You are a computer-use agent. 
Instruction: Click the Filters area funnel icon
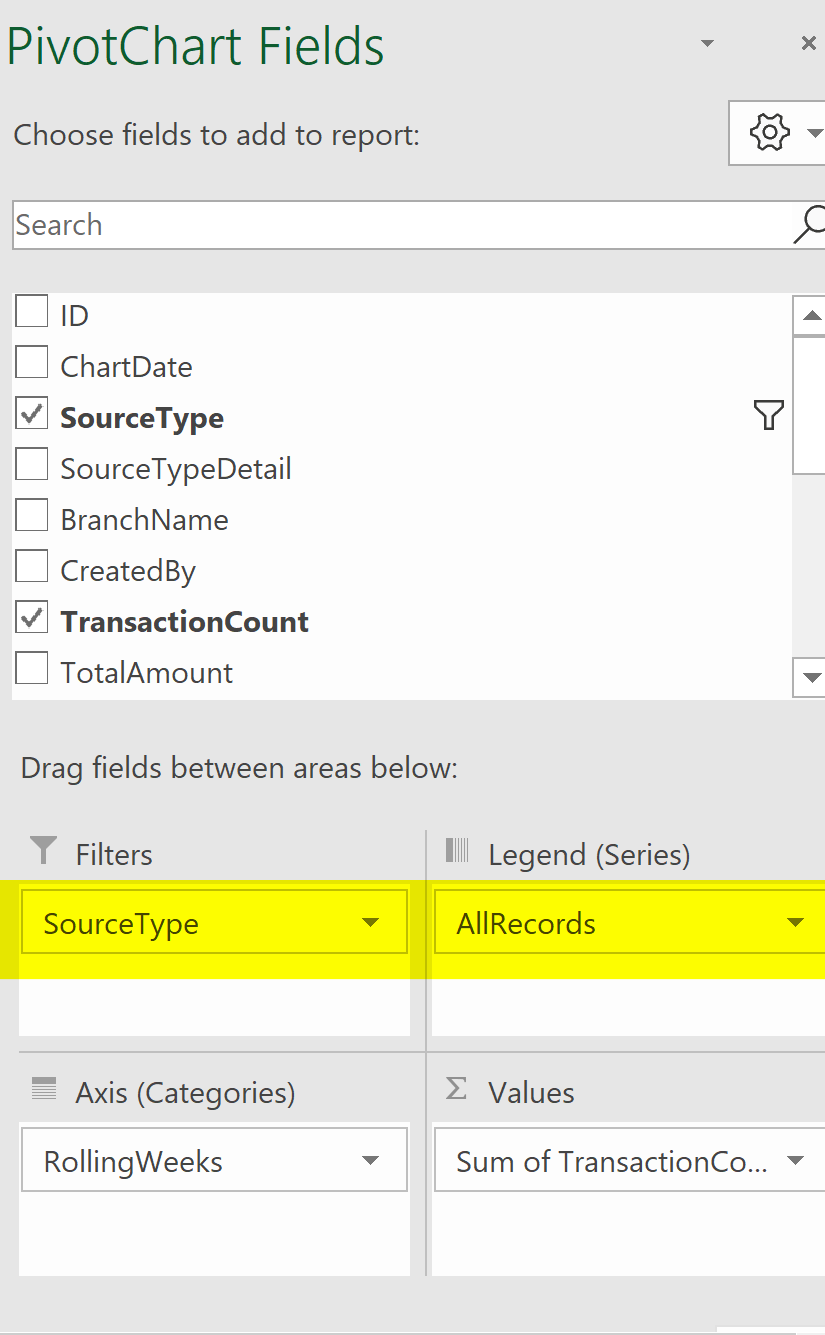[x=44, y=851]
